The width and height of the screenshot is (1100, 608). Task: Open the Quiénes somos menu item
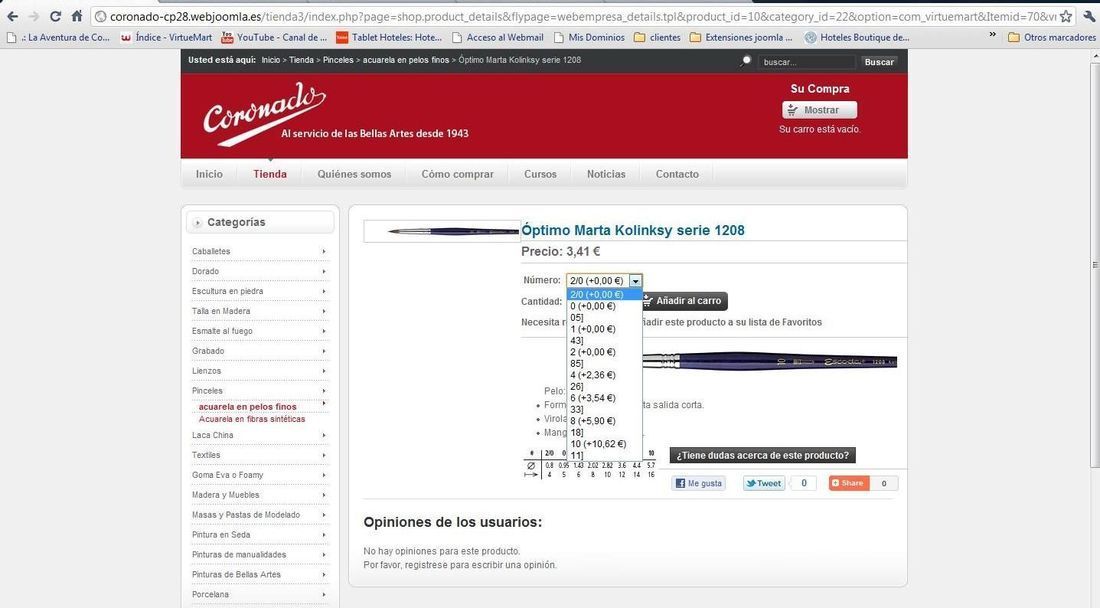coord(354,174)
